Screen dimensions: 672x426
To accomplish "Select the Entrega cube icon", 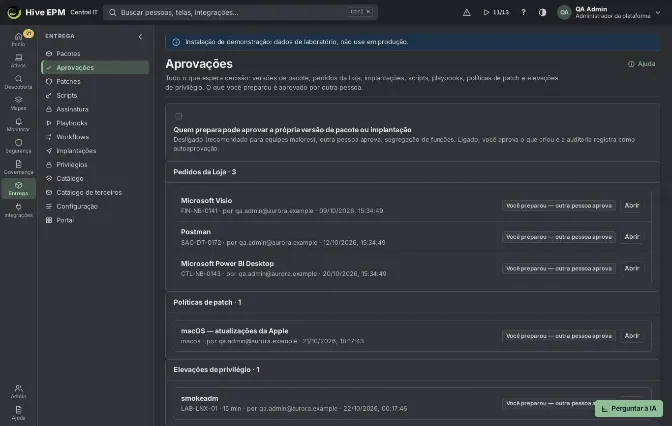I will coord(18,189).
